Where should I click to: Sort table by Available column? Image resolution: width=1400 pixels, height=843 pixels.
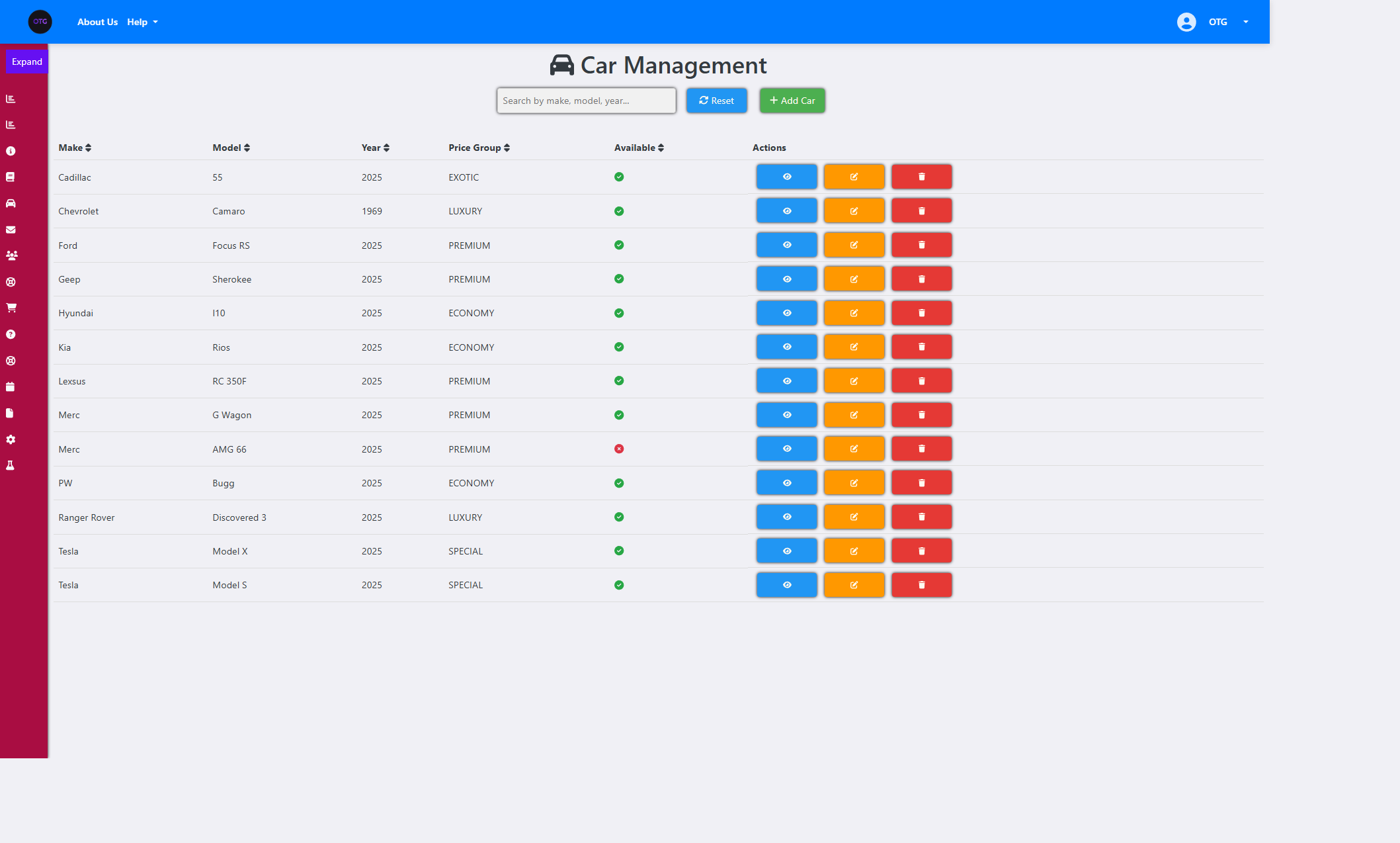(x=639, y=148)
